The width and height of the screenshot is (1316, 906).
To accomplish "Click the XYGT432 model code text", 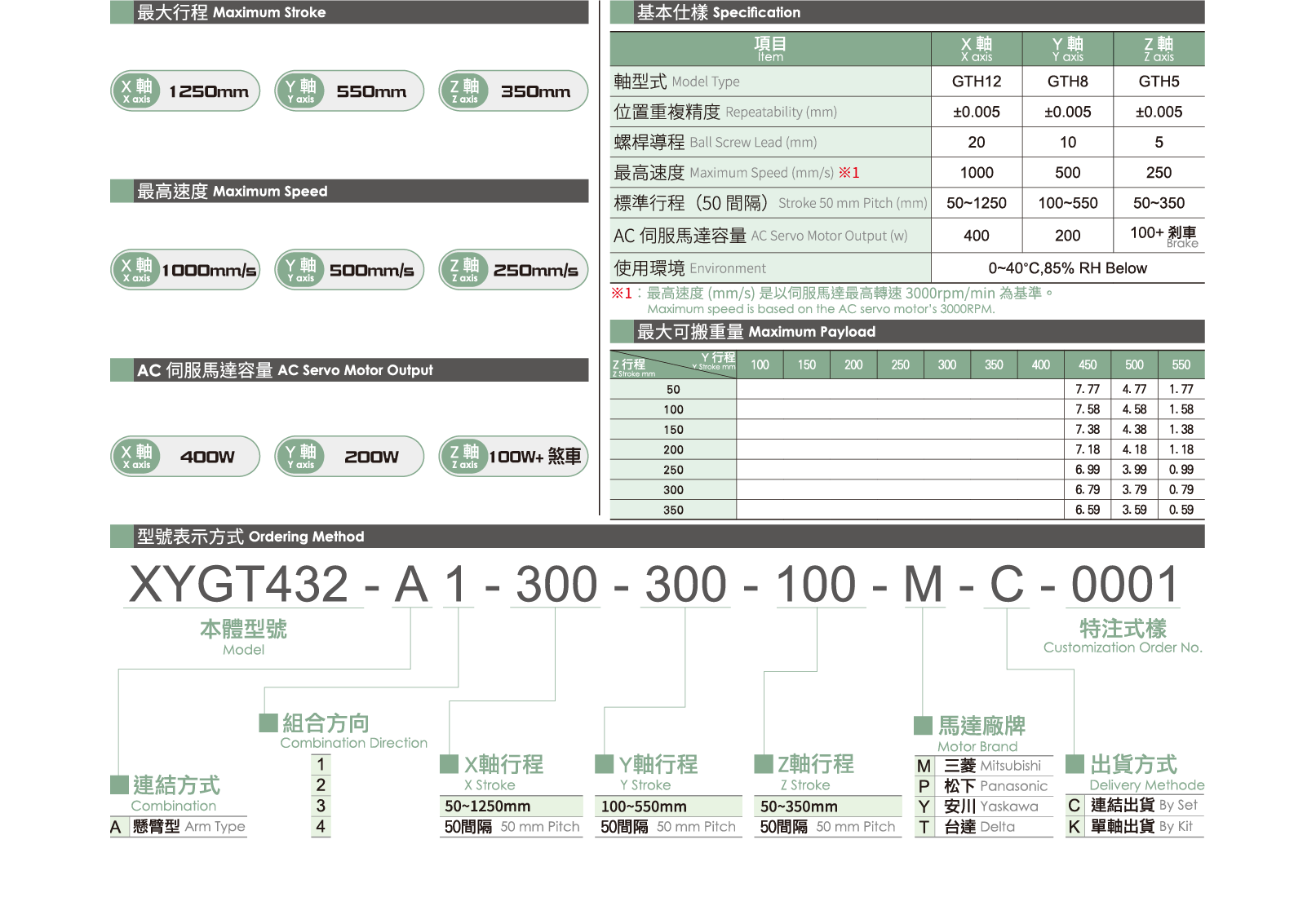I will (239, 585).
